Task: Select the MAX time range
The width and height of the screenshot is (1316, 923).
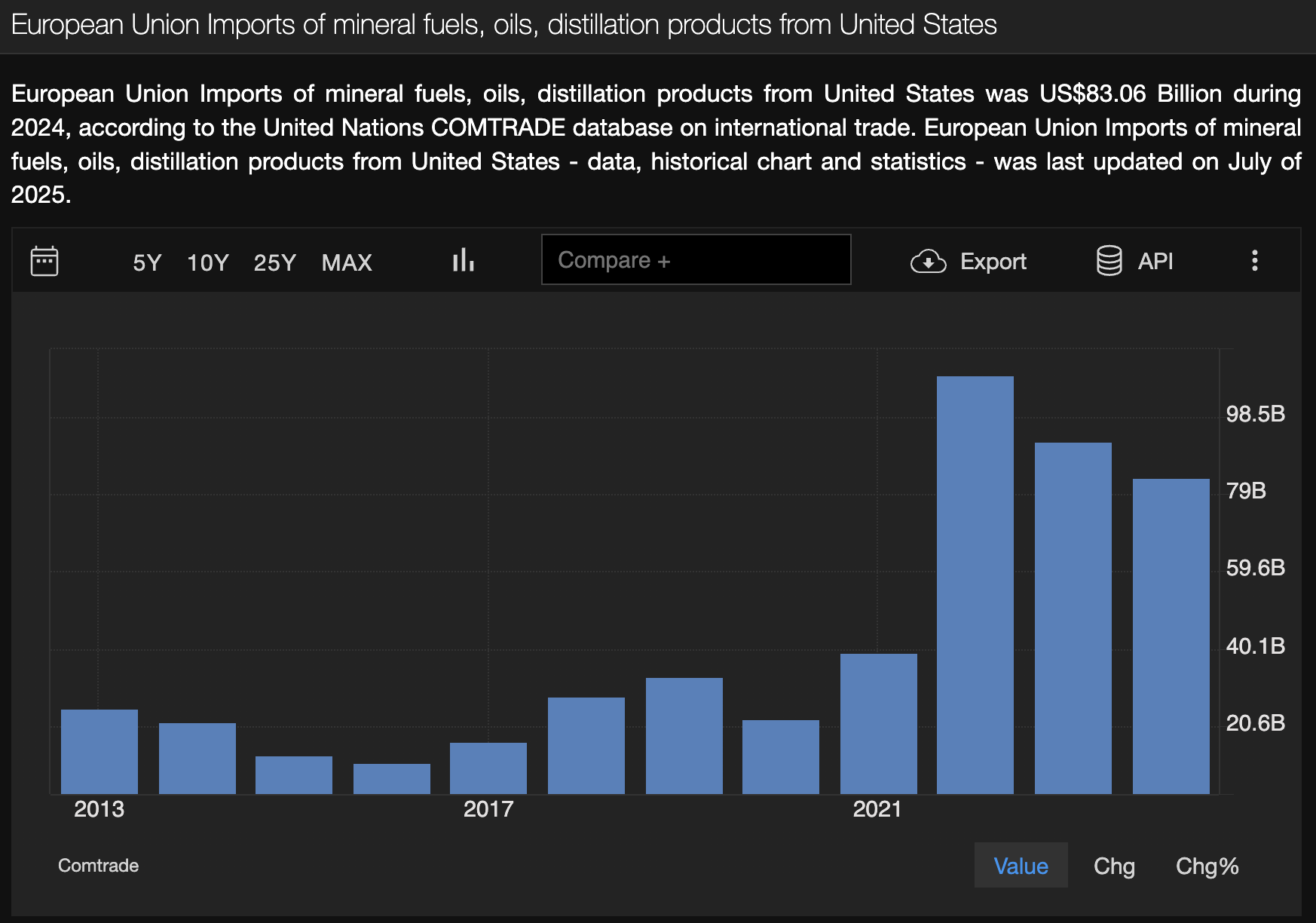Action: pos(347,262)
